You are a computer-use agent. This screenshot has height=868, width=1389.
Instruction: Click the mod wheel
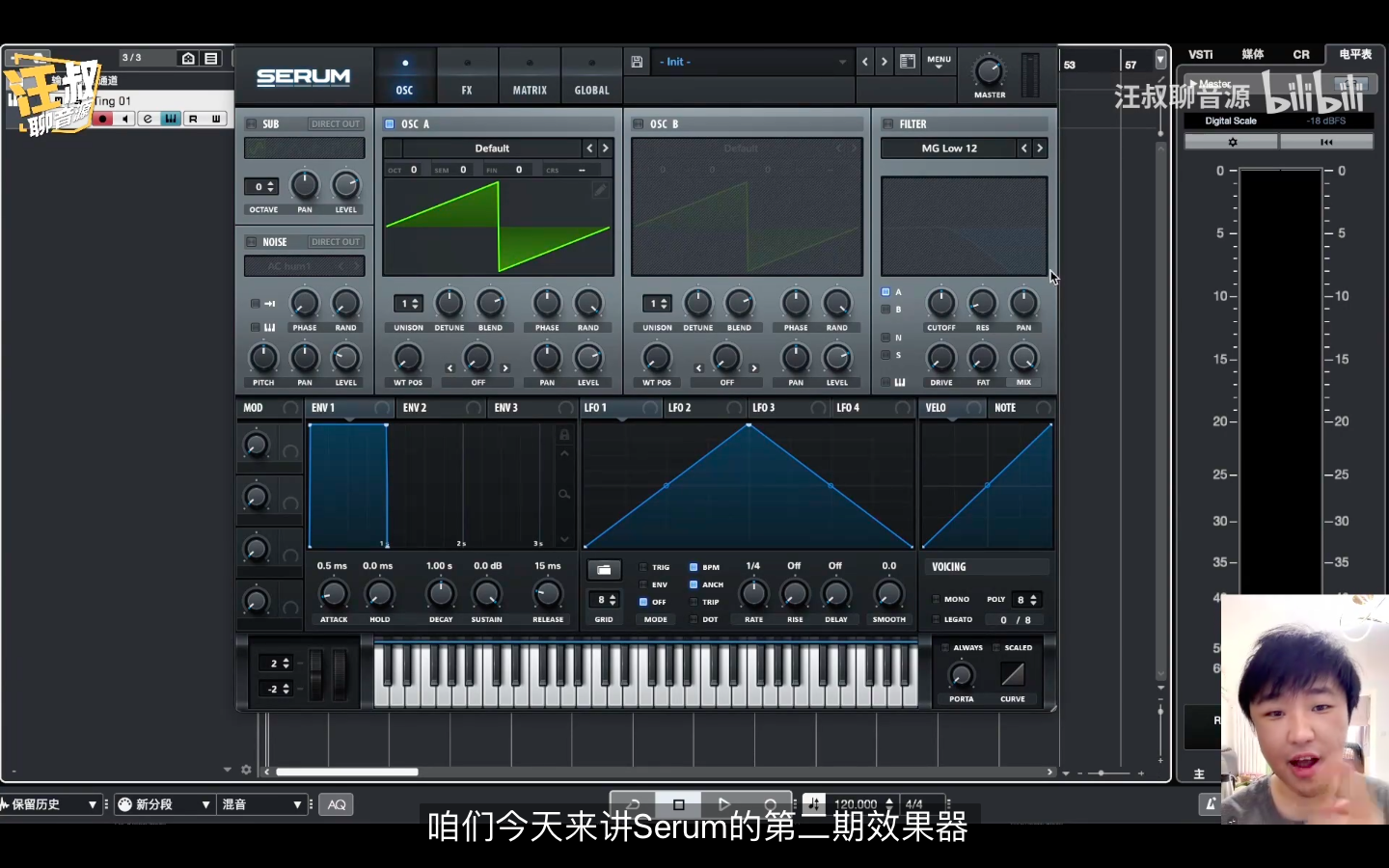(x=340, y=673)
